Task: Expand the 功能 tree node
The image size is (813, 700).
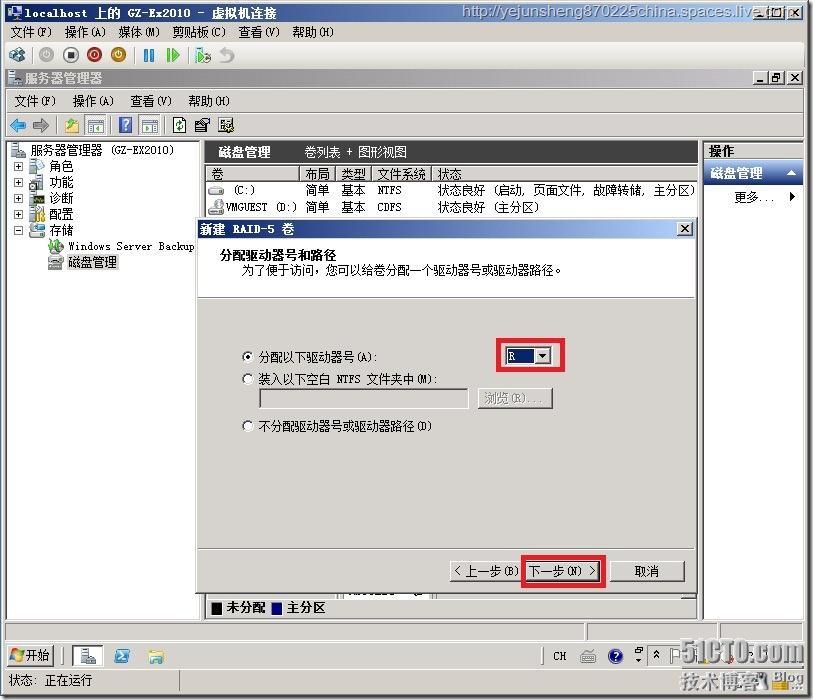Action: (x=19, y=183)
